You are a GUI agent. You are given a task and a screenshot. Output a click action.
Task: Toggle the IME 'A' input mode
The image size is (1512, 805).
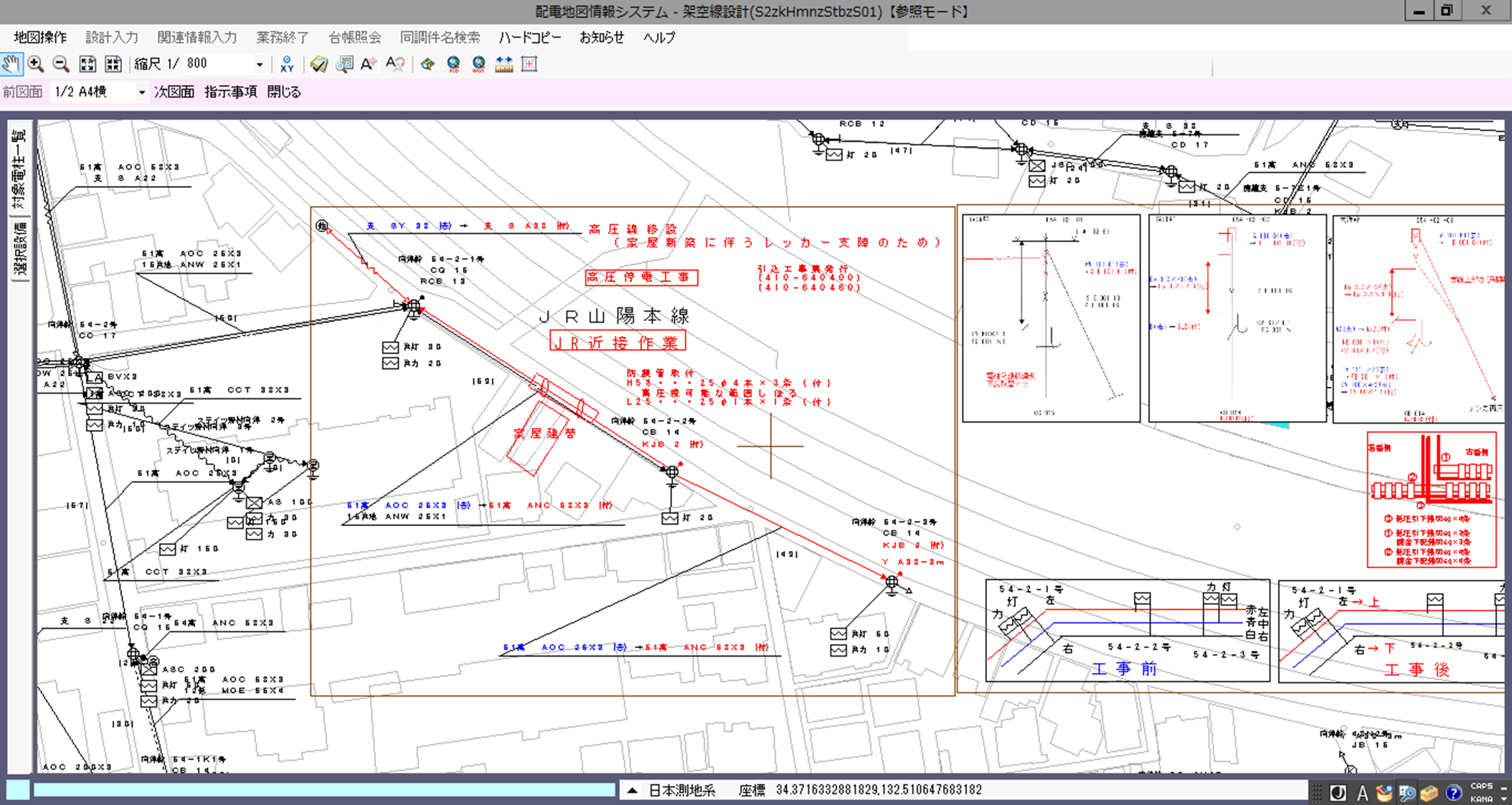click(x=1362, y=793)
